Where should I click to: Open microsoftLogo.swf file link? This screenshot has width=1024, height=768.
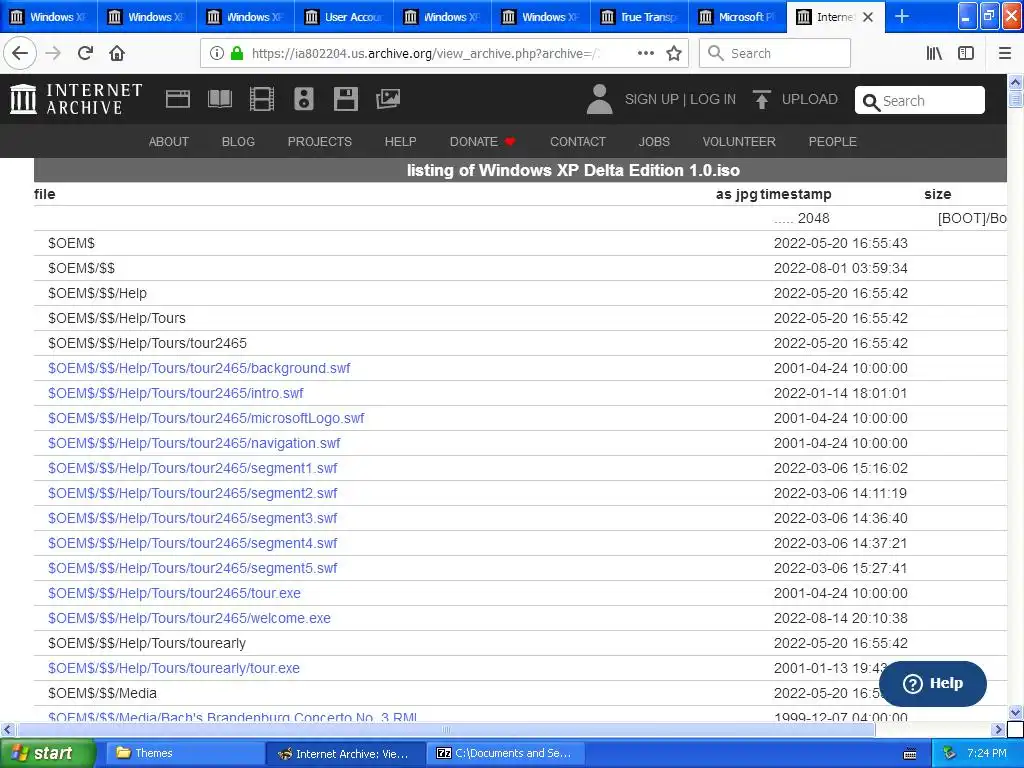pos(206,418)
